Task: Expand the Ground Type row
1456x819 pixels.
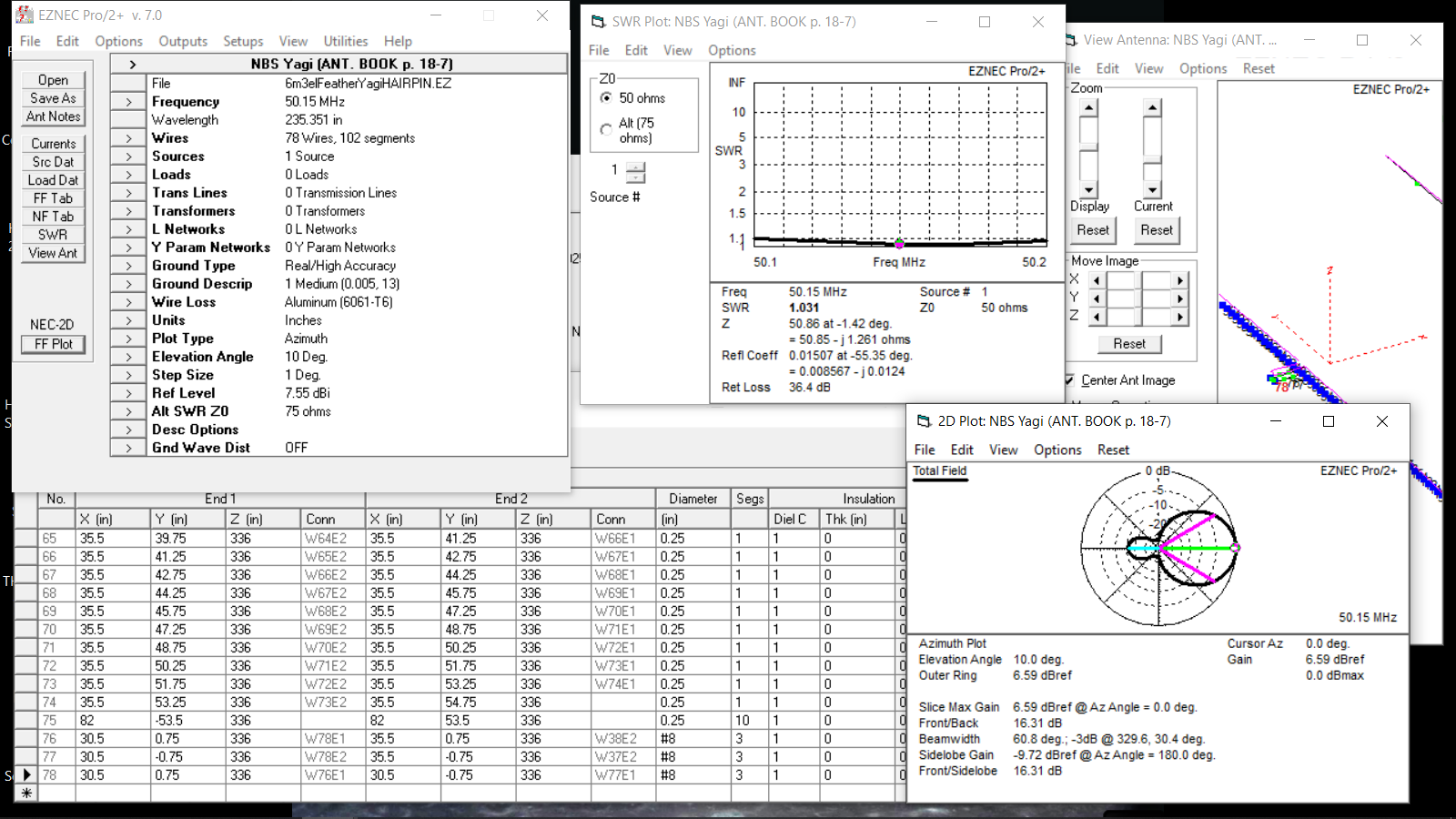Action: (127, 265)
